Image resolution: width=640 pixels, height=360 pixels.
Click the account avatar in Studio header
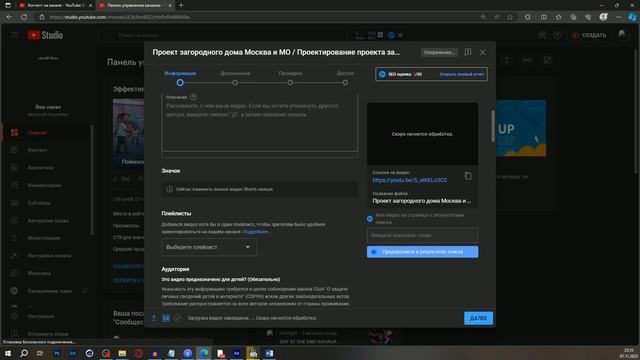point(622,35)
